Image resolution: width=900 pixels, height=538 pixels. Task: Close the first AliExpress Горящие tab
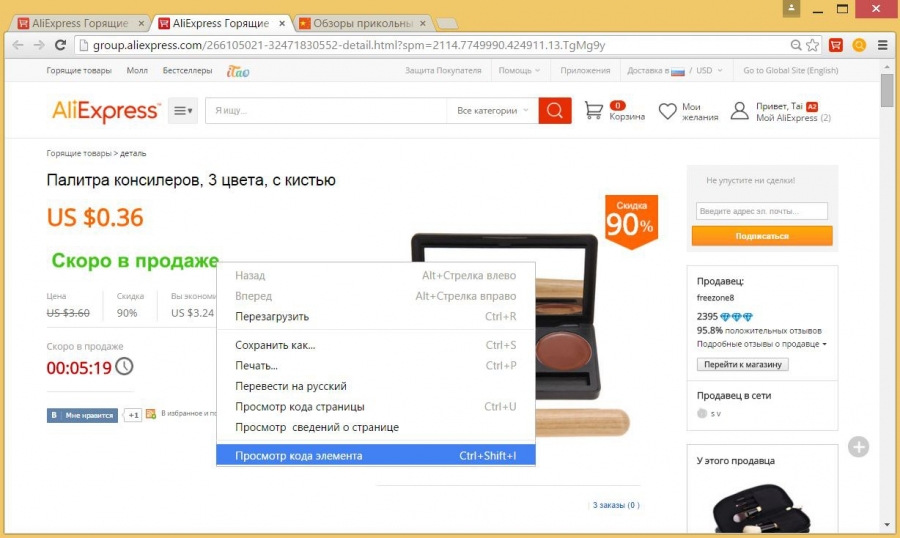point(141,24)
